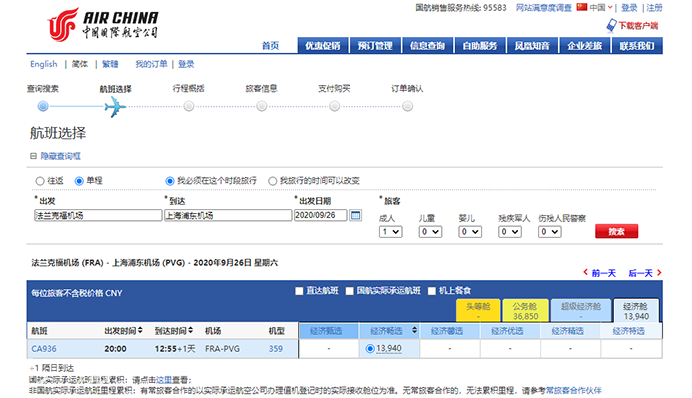Go to 后一天 next day

pyautogui.click(x=640, y=273)
